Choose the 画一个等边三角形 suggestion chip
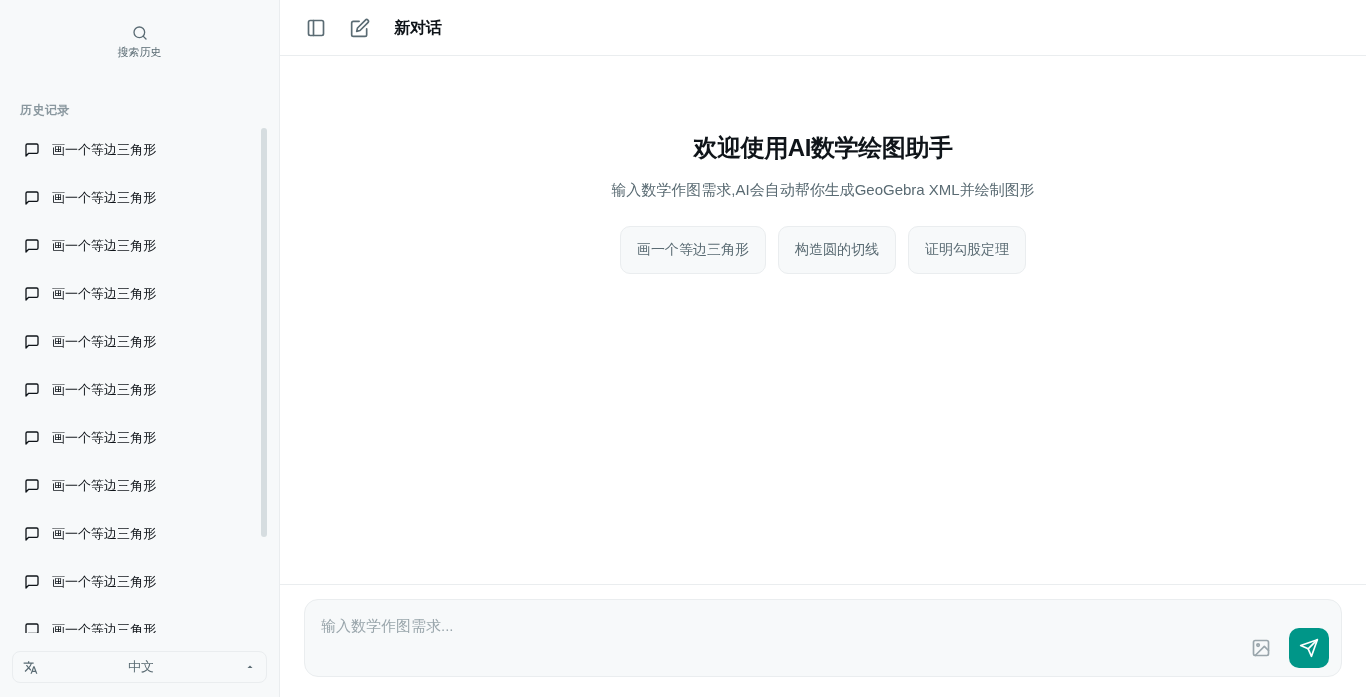 [693, 250]
